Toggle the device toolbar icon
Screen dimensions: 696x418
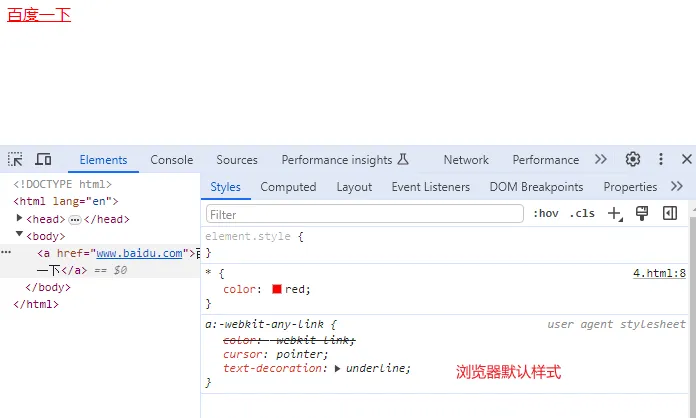pos(43,159)
